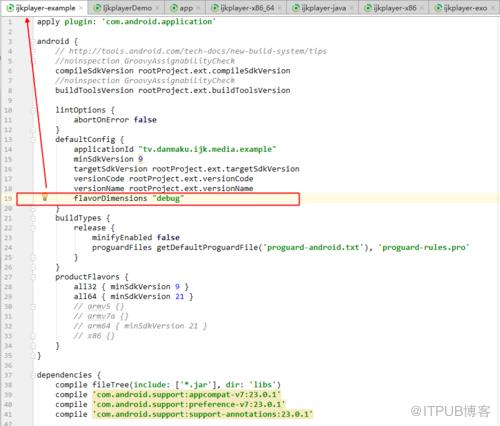
Task: Click compile fileTree libs line
Action: [x=168, y=385]
